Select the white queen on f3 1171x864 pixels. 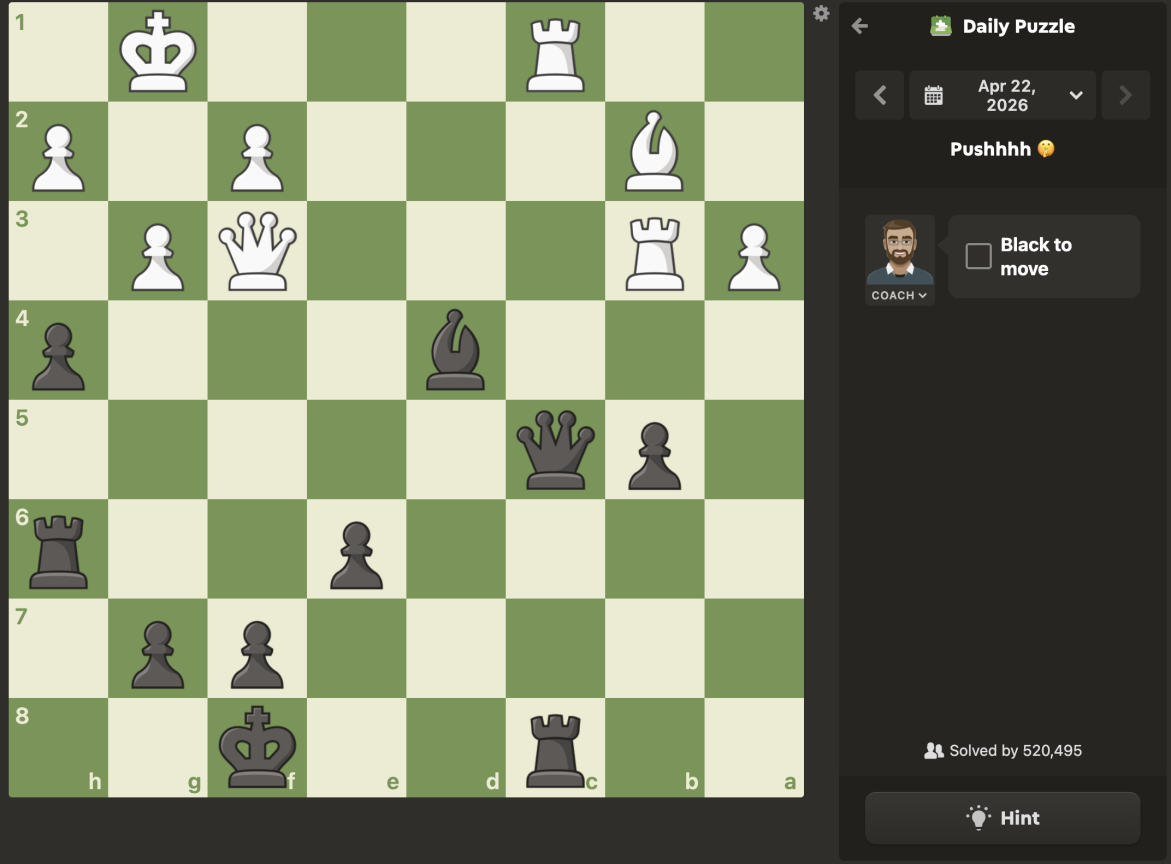(x=257, y=251)
